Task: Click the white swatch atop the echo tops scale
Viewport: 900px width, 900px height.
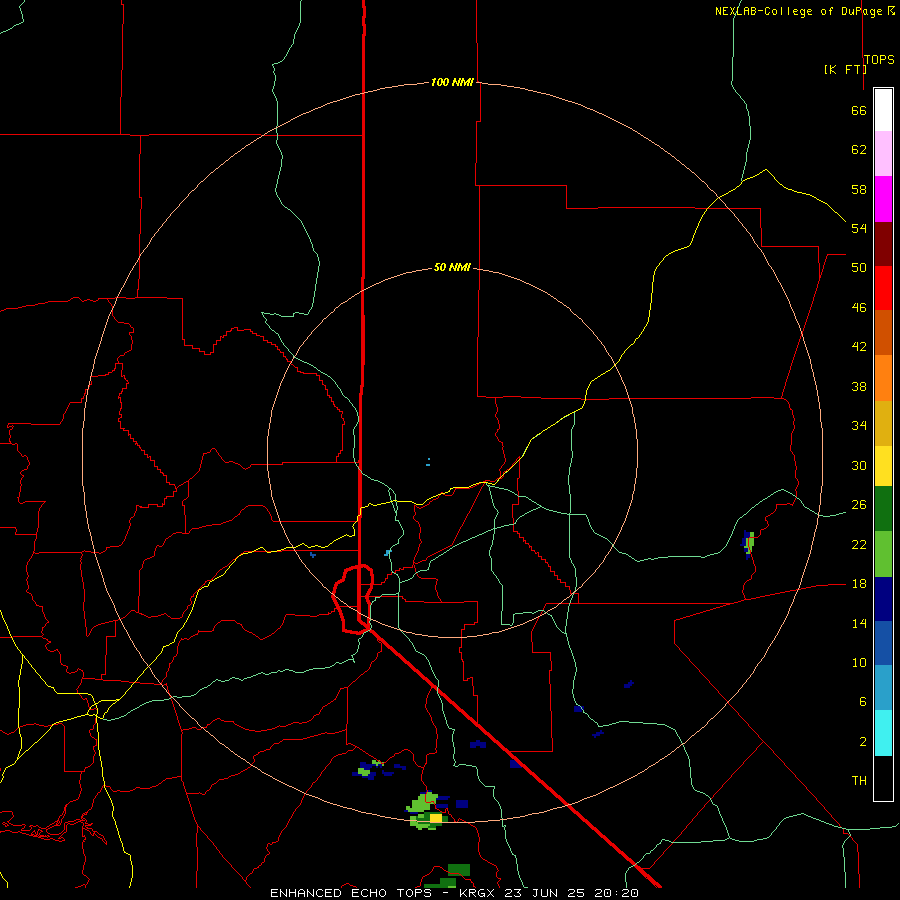Action: (x=883, y=110)
